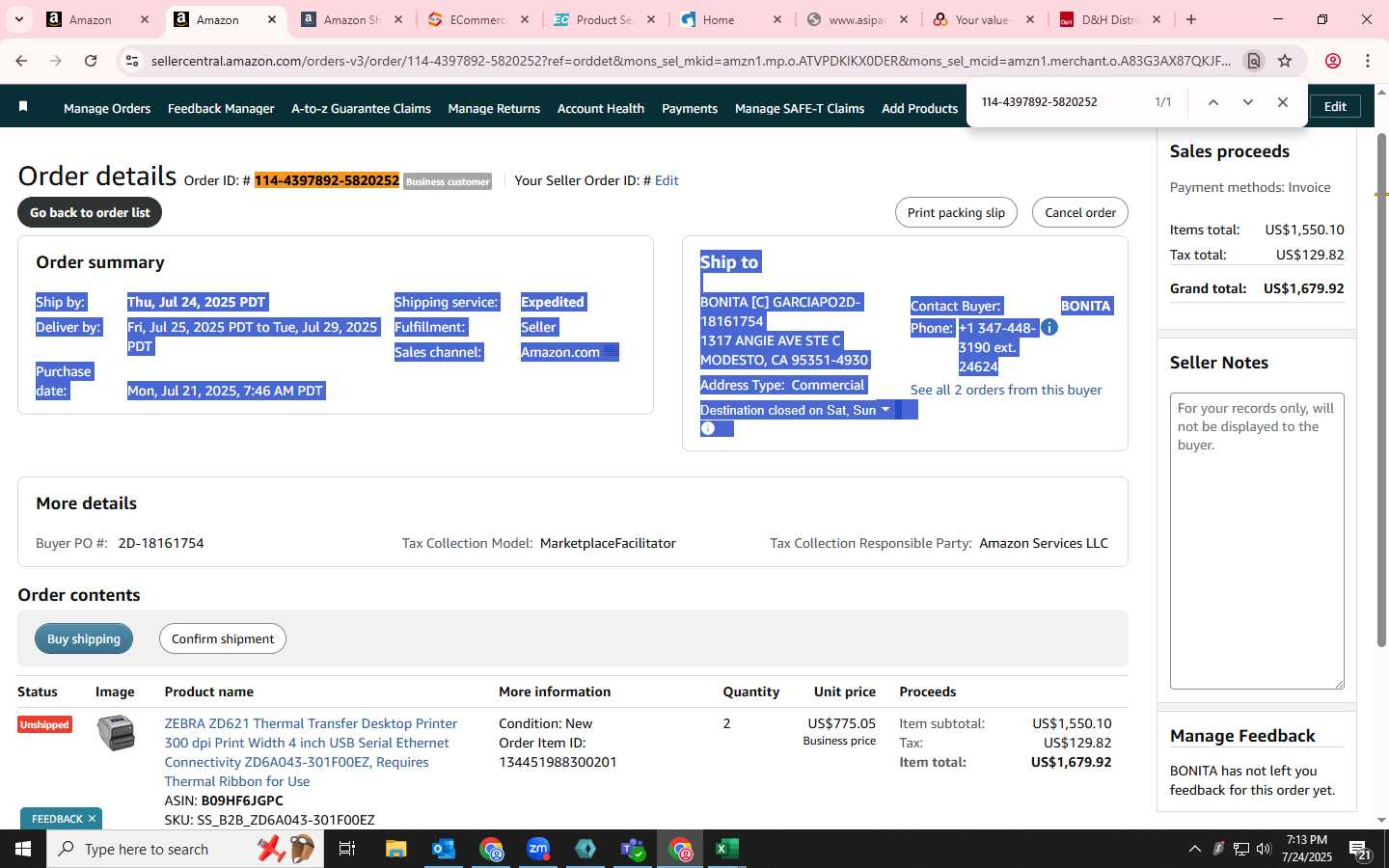Click the browser address bar URL
This screenshot has width=1389, height=868.
pyautogui.click(x=691, y=61)
